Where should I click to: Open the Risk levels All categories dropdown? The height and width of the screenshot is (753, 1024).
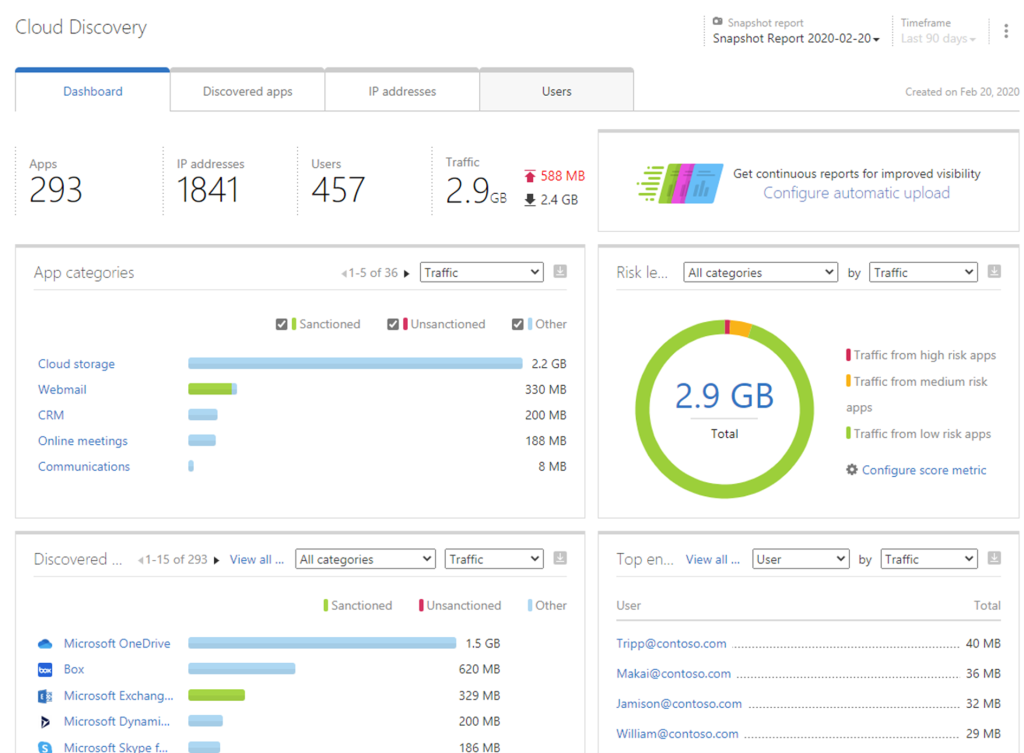[x=760, y=272]
